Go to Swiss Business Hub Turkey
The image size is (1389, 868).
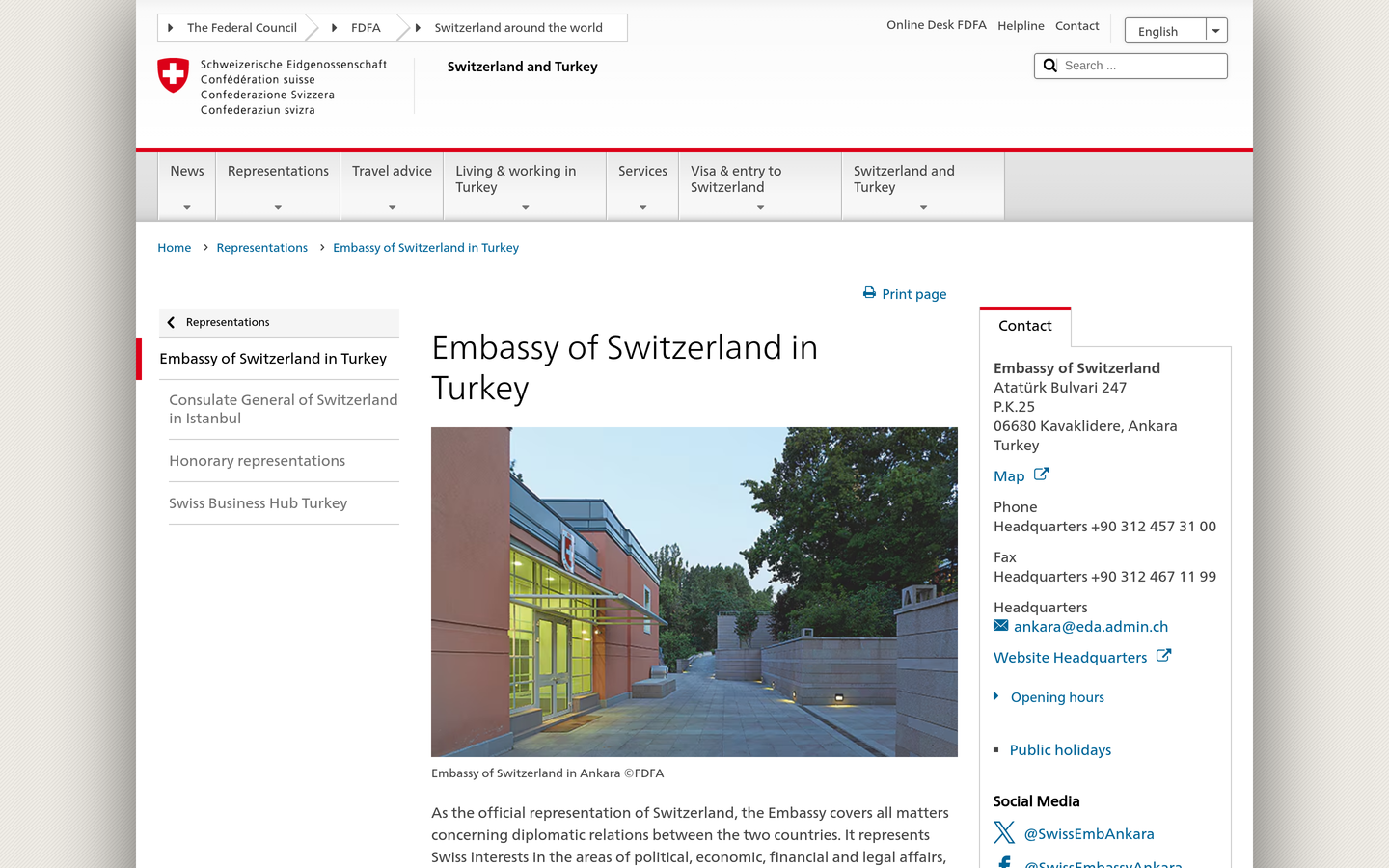click(259, 503)
